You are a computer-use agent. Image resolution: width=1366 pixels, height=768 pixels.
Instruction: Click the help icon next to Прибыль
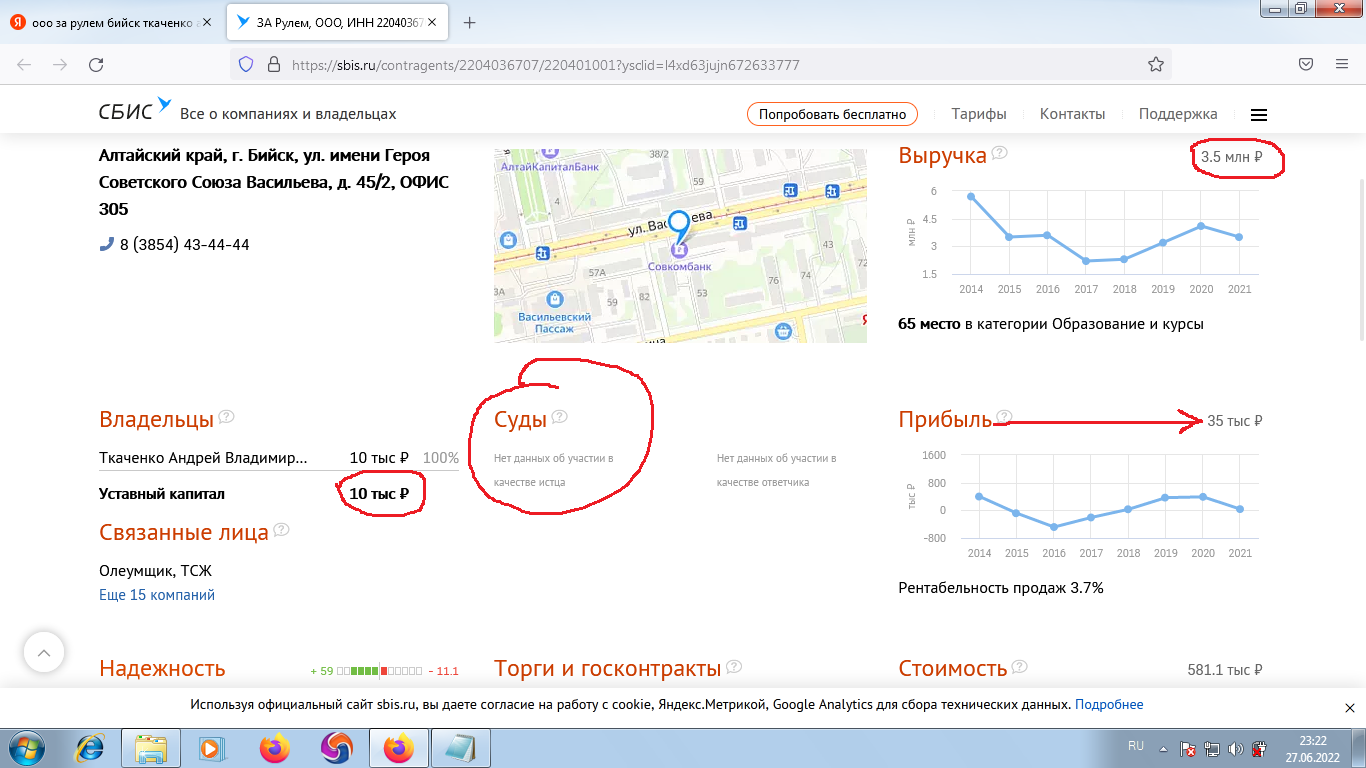pyautogui.click(x=1004, y=417)
